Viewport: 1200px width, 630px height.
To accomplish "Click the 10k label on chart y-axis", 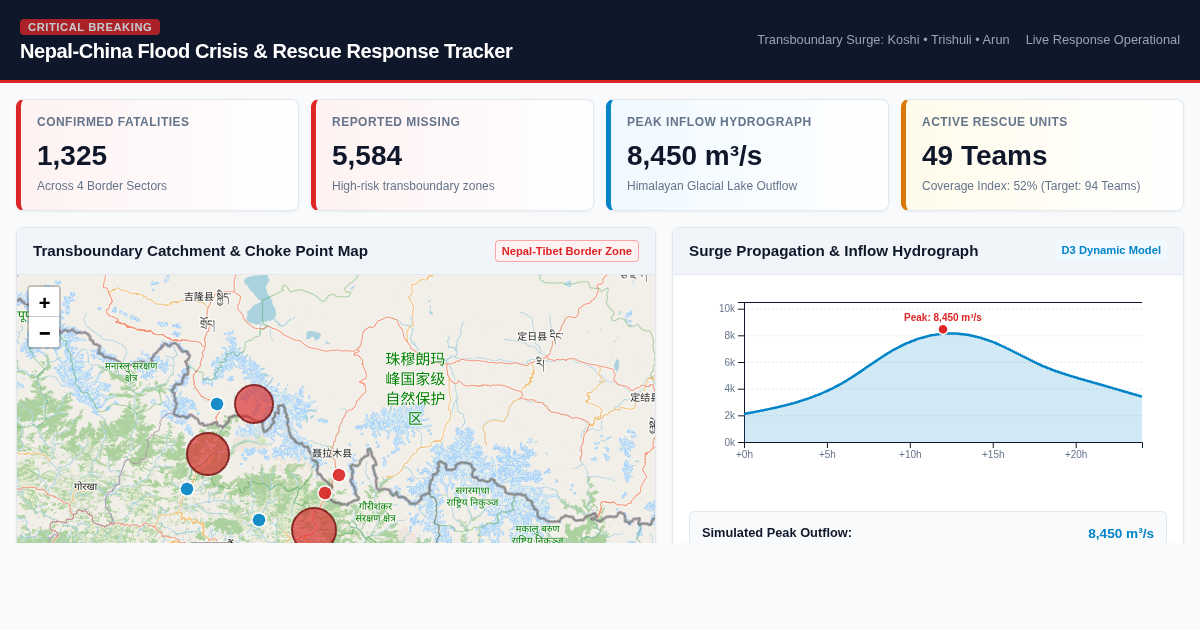I will [727, 308].
